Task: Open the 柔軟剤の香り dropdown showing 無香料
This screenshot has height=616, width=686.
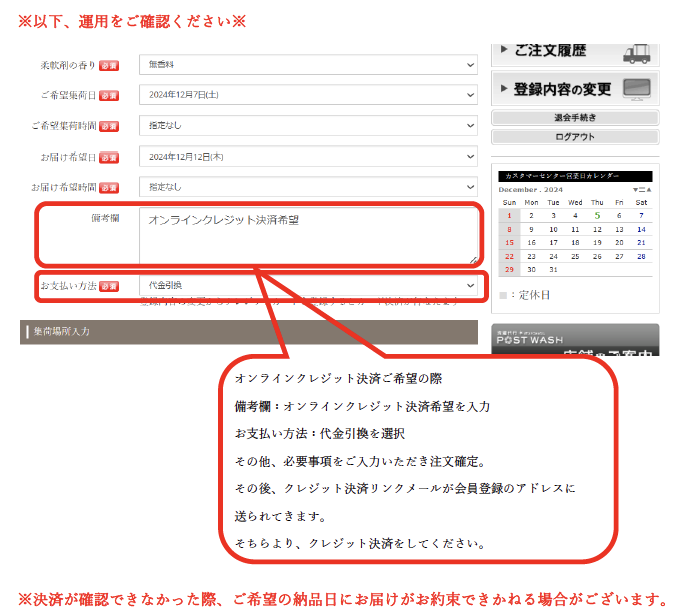Action: click(308, 65)
